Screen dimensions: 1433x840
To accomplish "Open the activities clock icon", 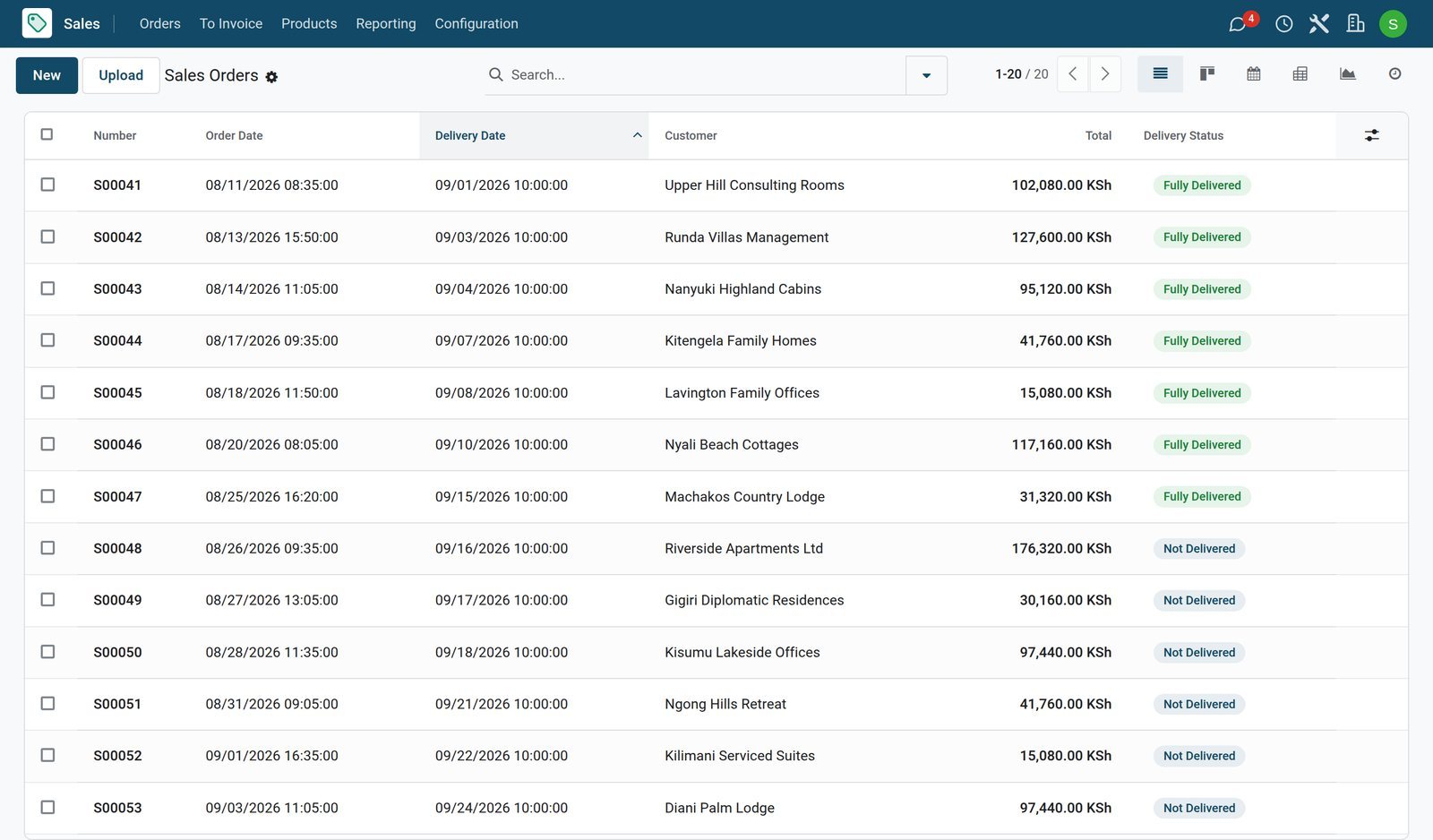I will [1283, 24].
